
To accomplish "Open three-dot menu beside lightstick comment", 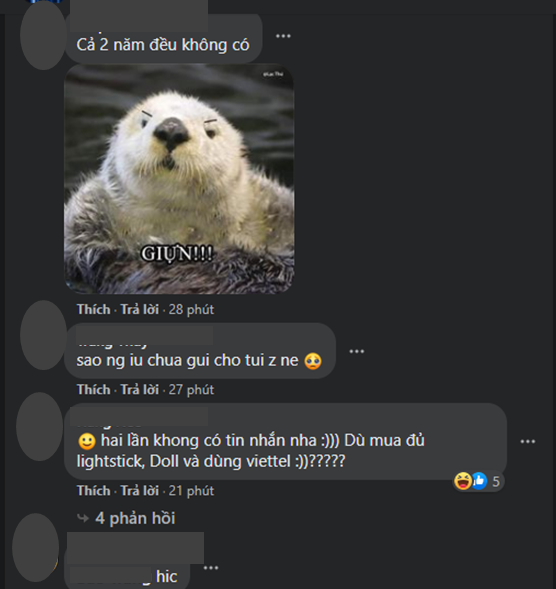I will (527, 442).
